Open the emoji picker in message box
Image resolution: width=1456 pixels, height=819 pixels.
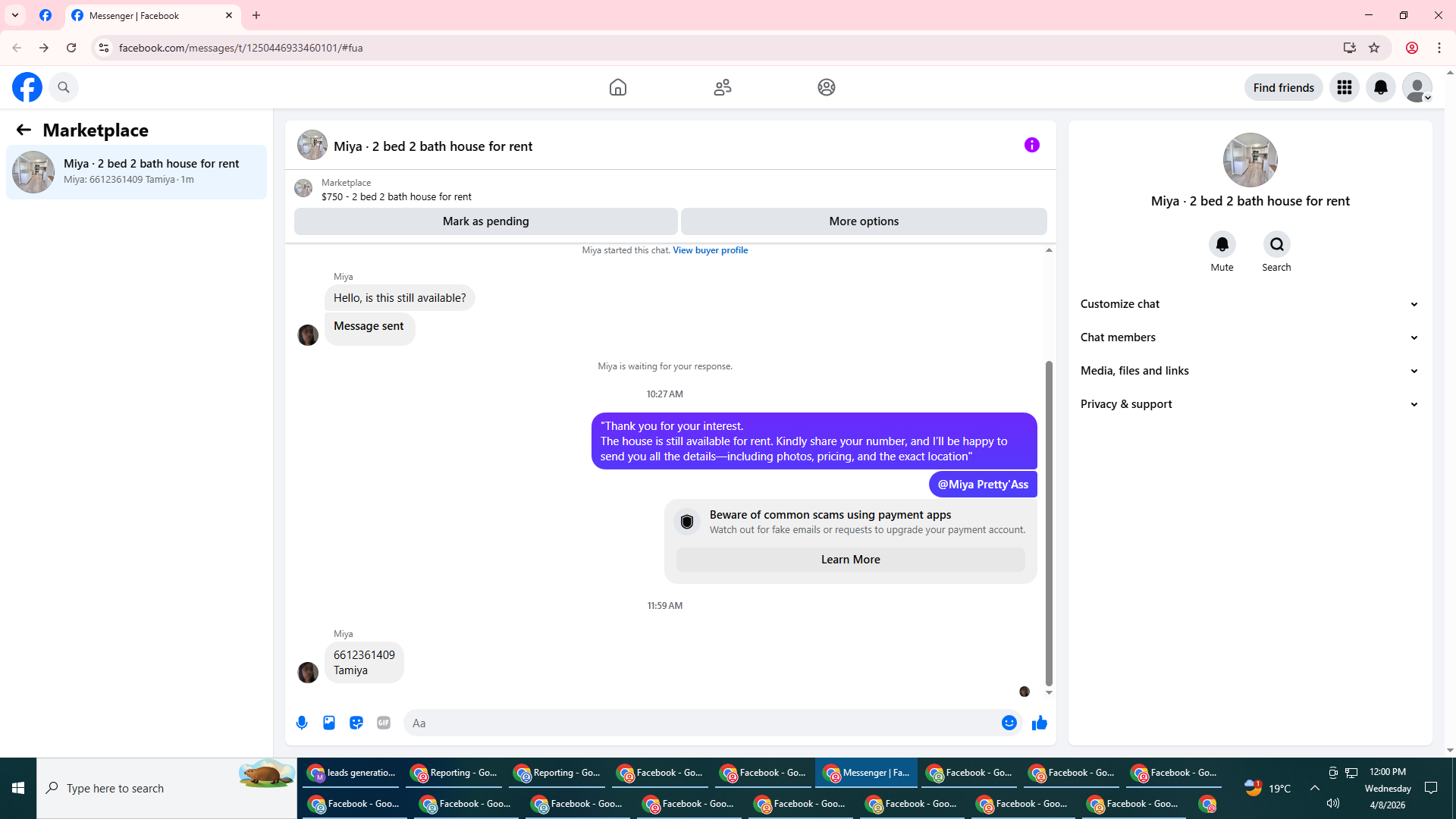pyautogui.click(x=1009, y=723)
